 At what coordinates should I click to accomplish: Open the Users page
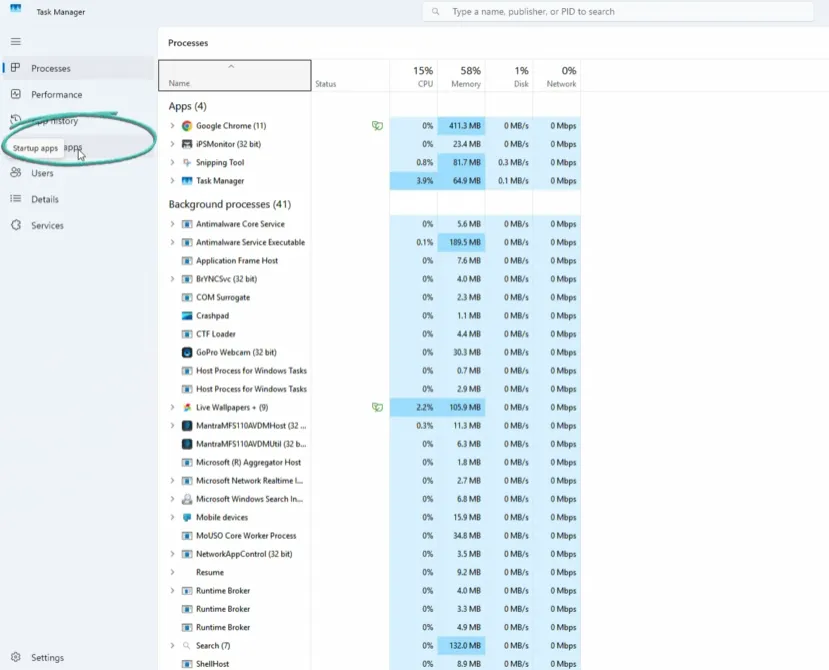[x=78, y=173]
